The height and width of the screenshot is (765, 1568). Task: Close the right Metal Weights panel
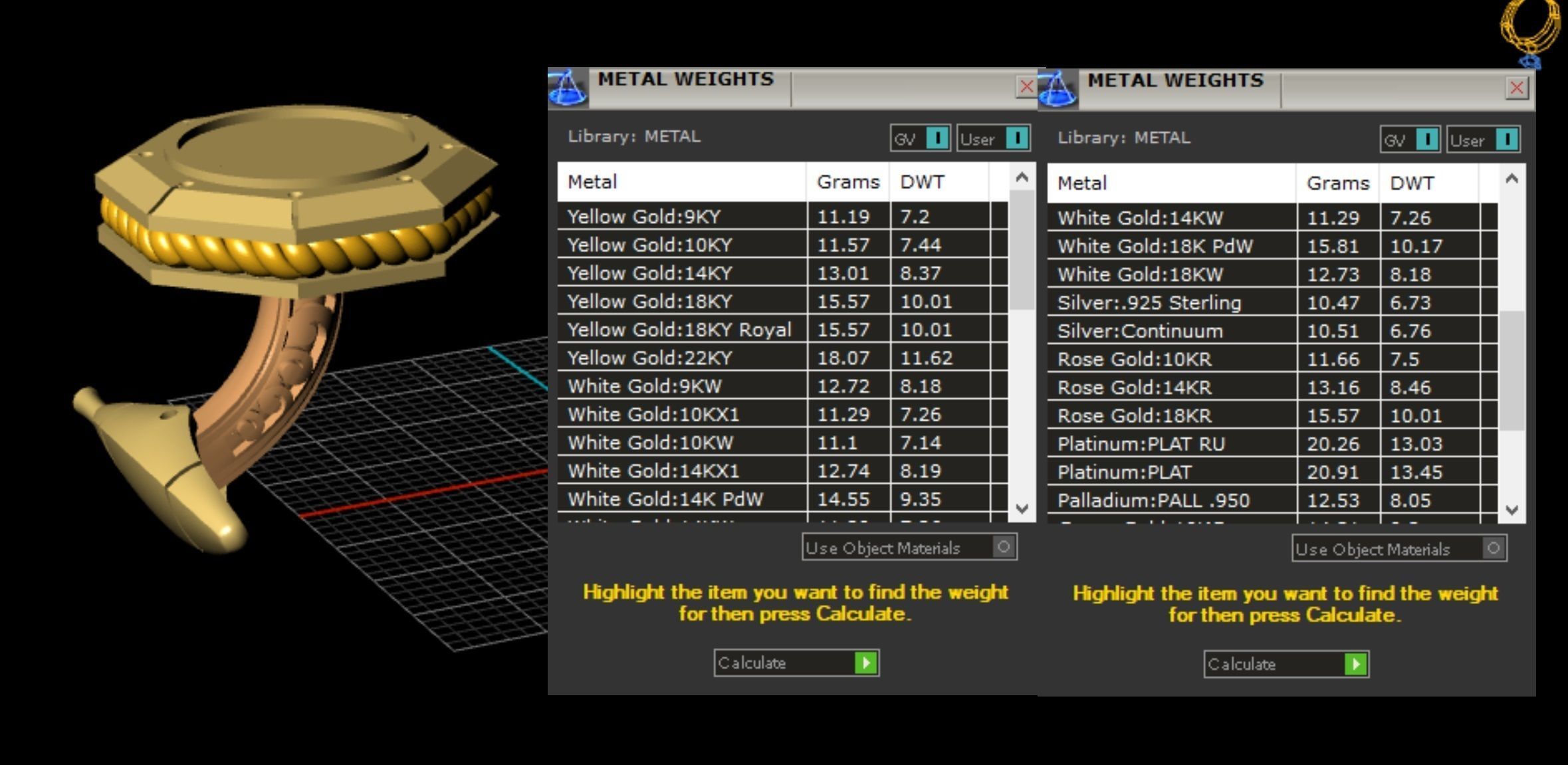1516,88
